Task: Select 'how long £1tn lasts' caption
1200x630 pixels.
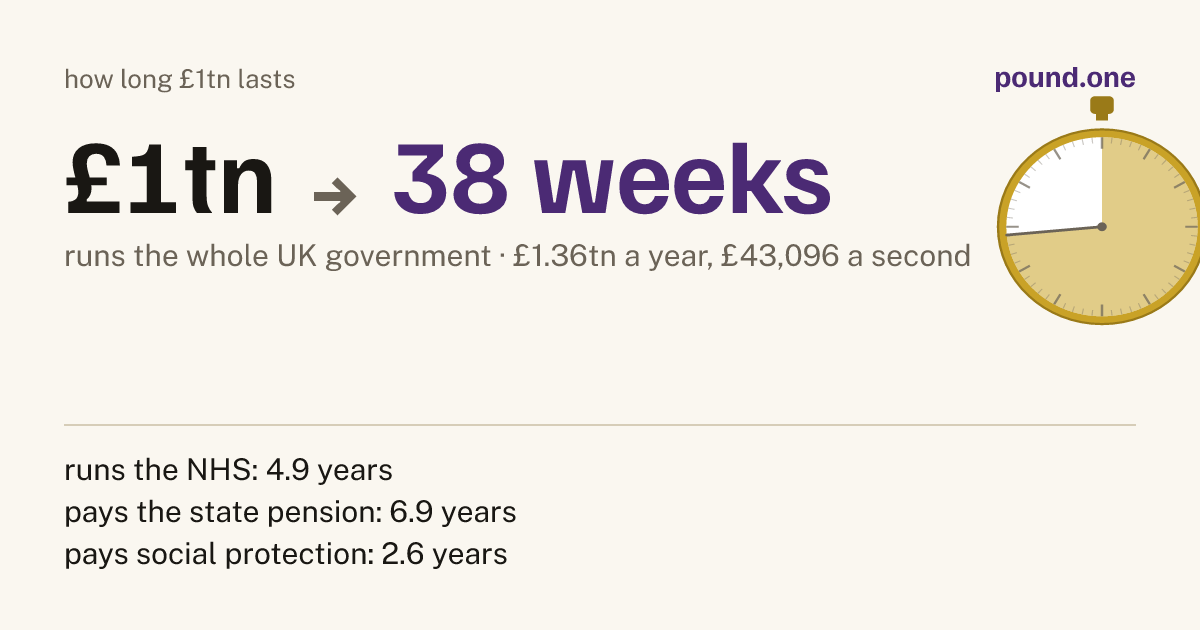Action: pyautogui.click(x=180, y=79)
